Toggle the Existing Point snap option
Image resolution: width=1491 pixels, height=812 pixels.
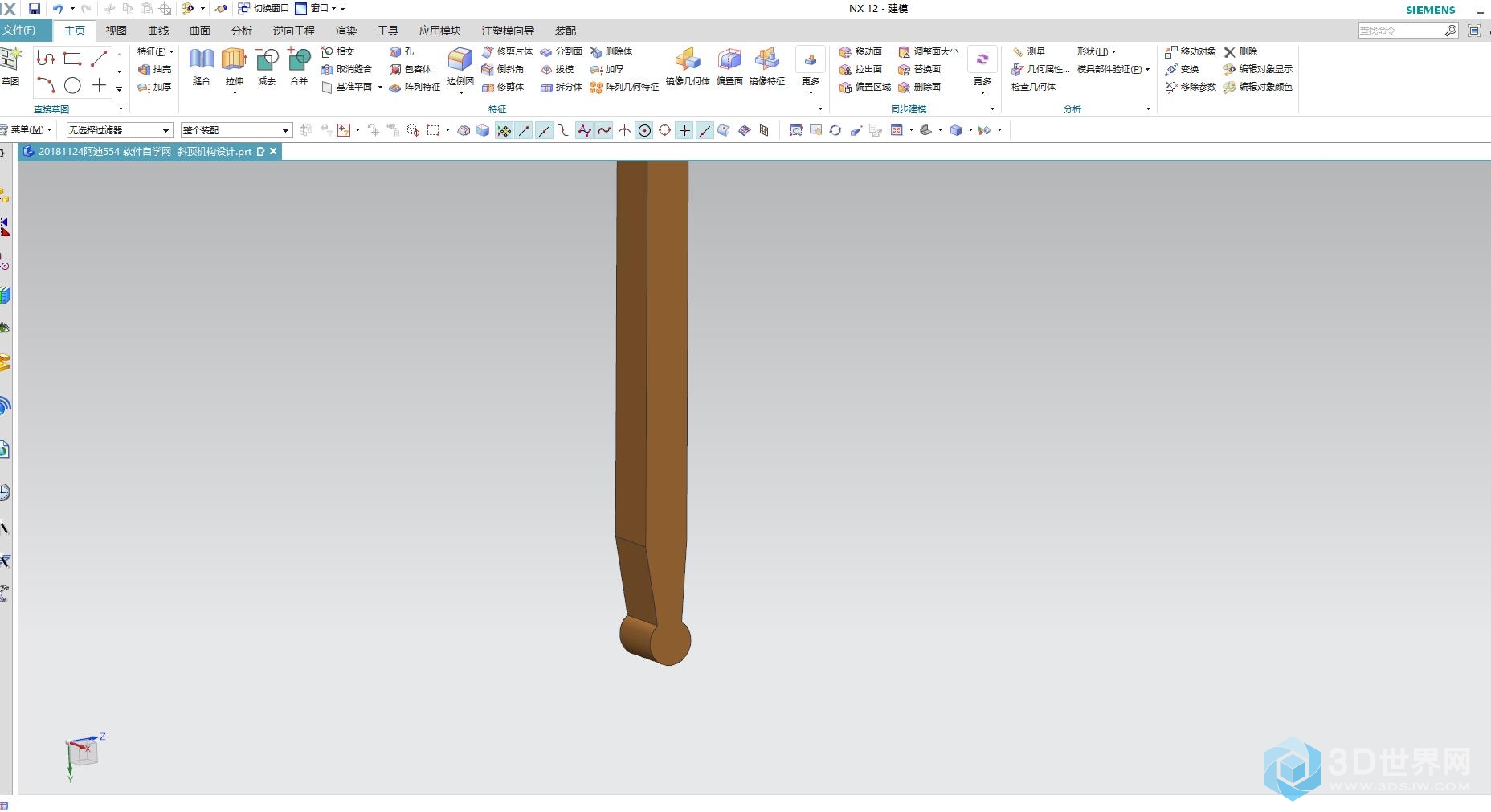pyautogui.click(x=684, y=130)
